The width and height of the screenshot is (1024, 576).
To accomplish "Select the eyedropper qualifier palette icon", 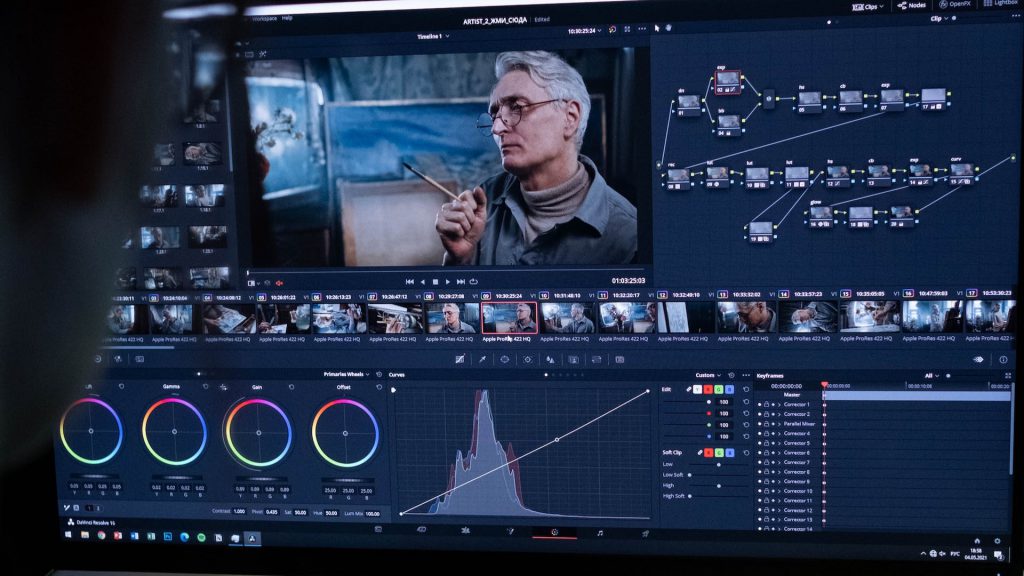I will (x=482, y=359).
